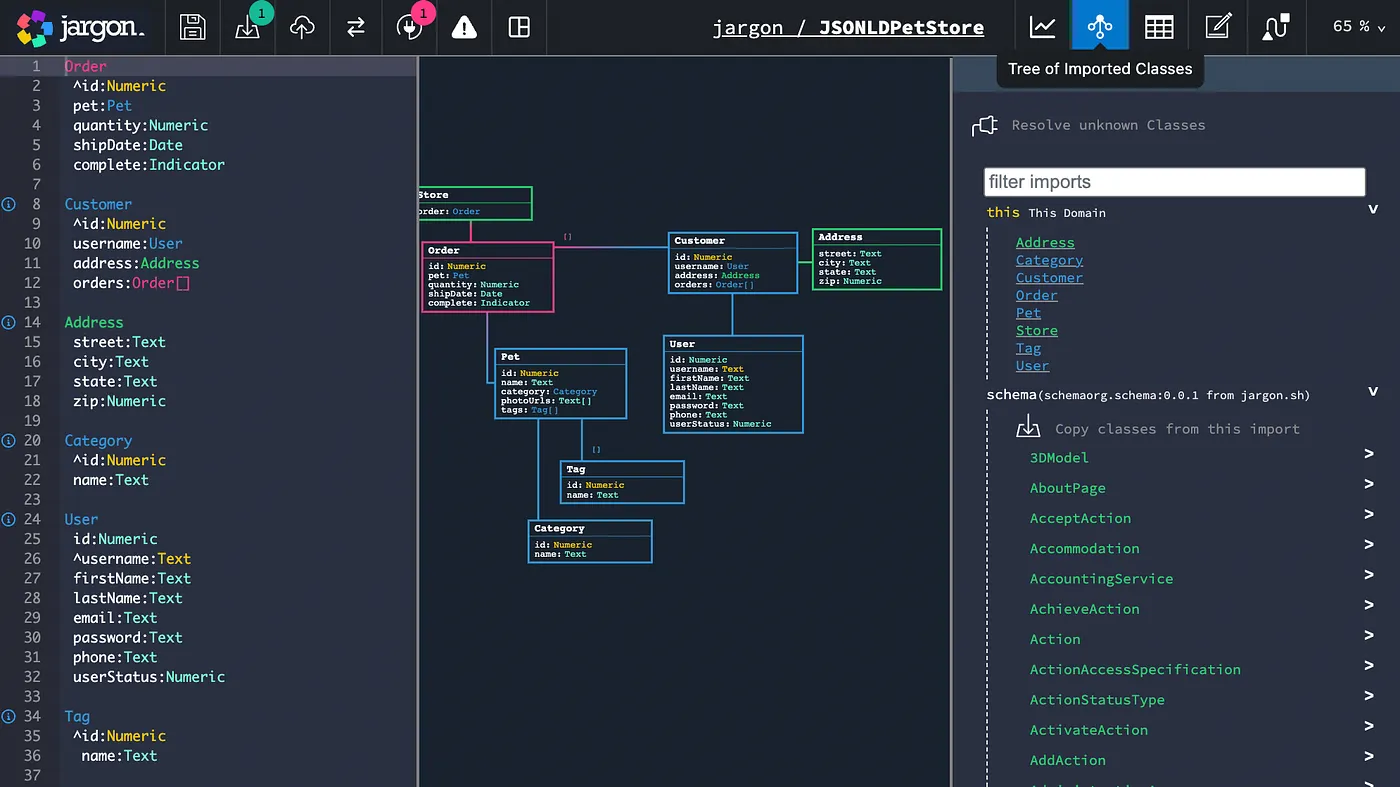Image resolution: width=1400 pixels, height=787 pixels.
Task: Switch to the connector flow tab near the bell
Action: pyautogui.click(x=1276, y=27)
